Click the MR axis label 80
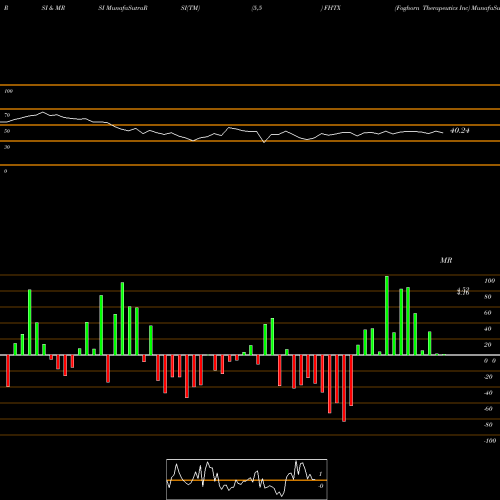 point(488,297)
